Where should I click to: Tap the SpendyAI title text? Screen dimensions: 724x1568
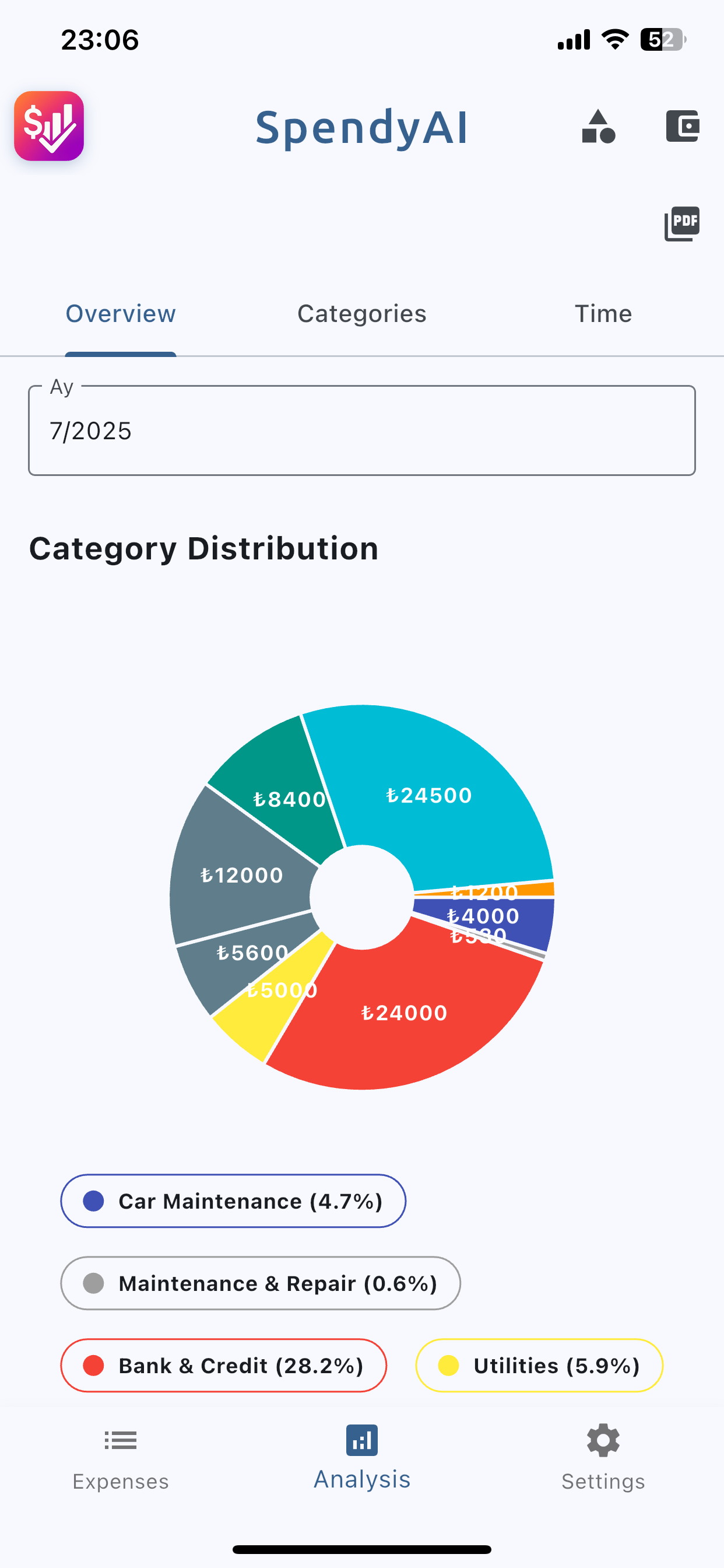pos(362,128)
